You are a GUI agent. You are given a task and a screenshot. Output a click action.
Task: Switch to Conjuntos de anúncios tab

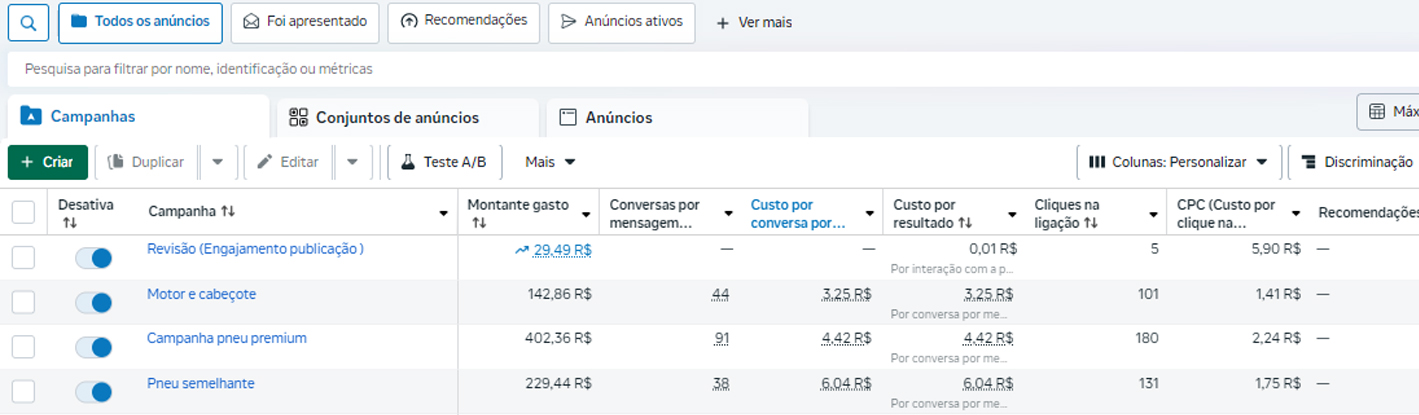(x=397, y=117)
